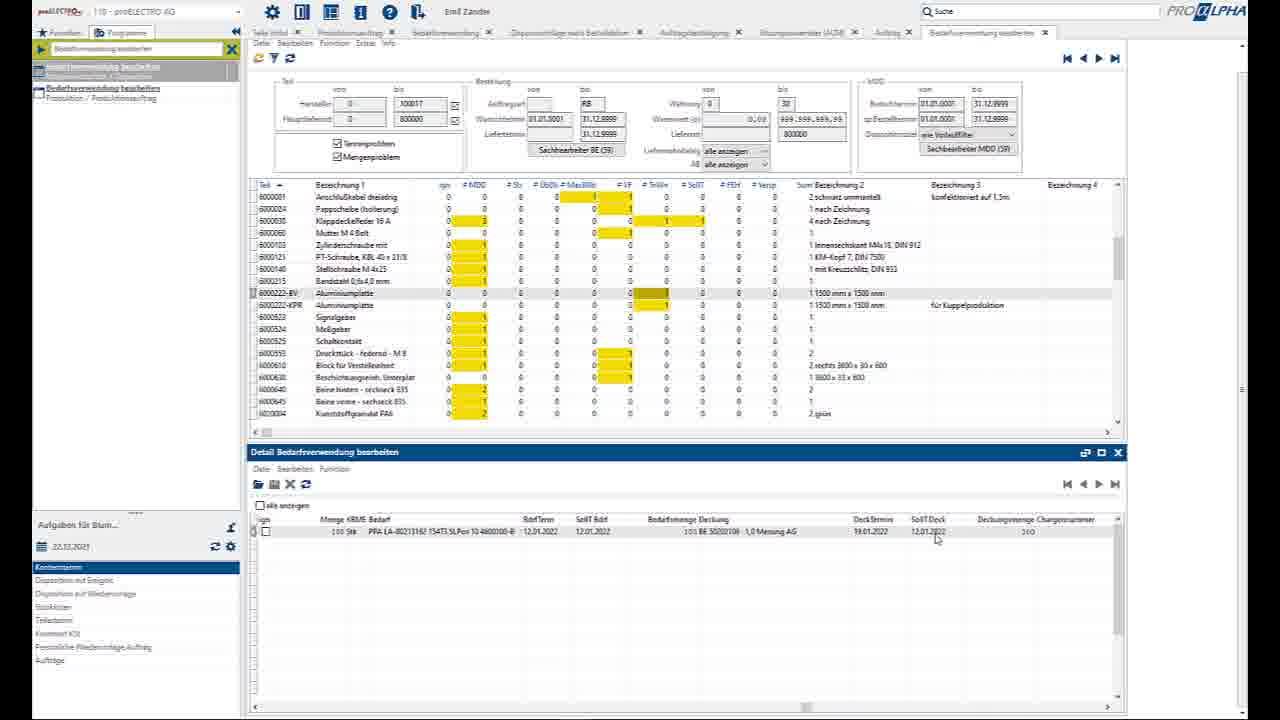1280x720 pixels.
Task: Click the window layout icon in top toolbar
Action: (x=331, y=12)
